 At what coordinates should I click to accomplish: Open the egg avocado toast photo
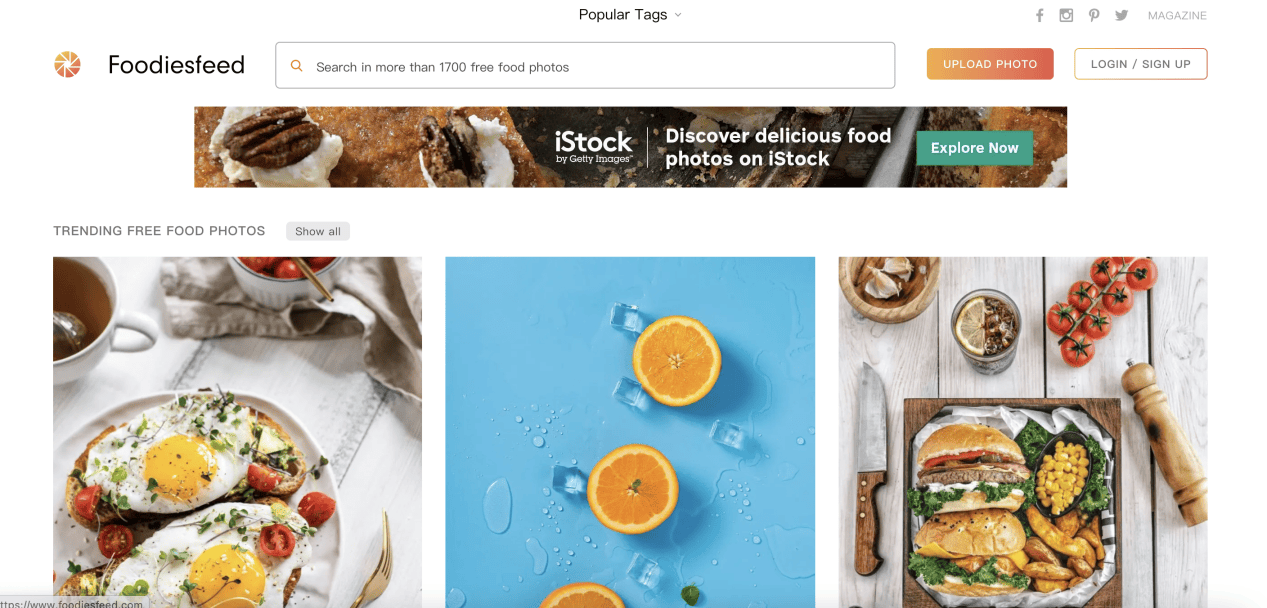pyautogui.click(x=237, y=430)
